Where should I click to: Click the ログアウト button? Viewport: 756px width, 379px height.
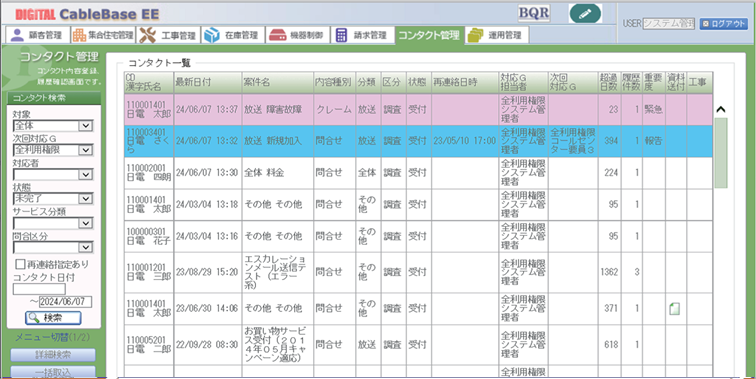click(723, 24)
